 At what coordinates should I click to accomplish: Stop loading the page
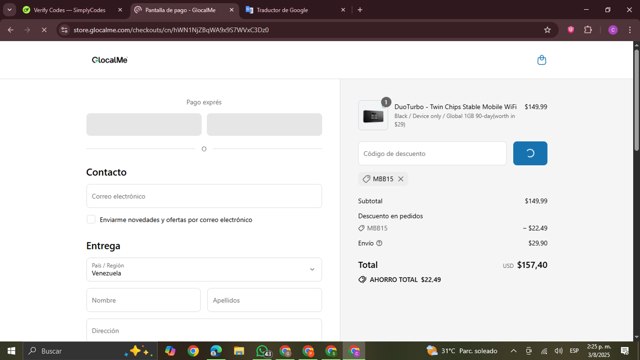[44, 30]
